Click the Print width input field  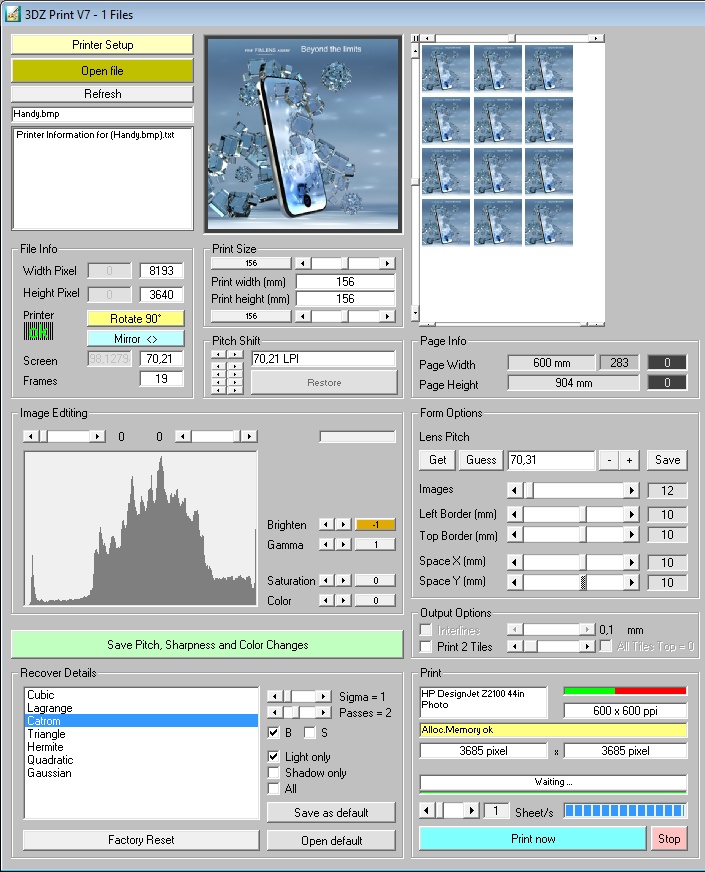[x=345, y=282]
